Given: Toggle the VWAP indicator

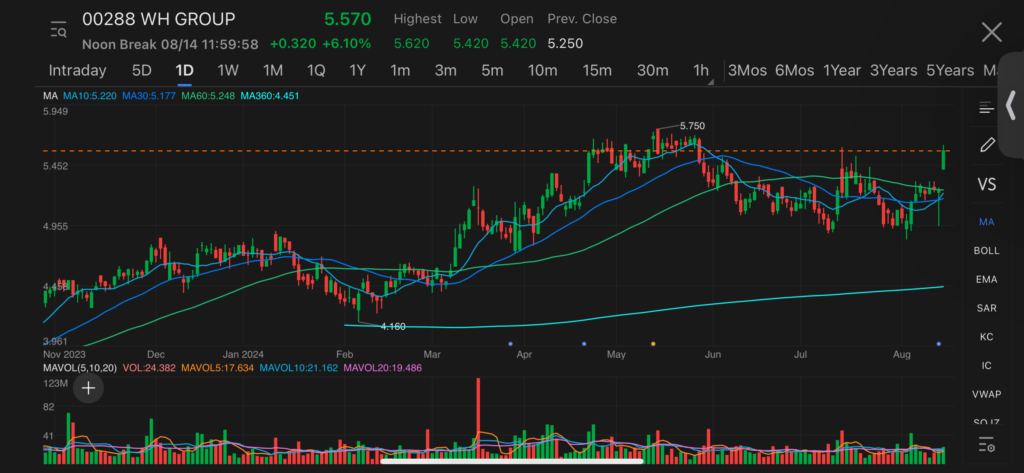Looking at the screenshot, I should click(986, 395).
